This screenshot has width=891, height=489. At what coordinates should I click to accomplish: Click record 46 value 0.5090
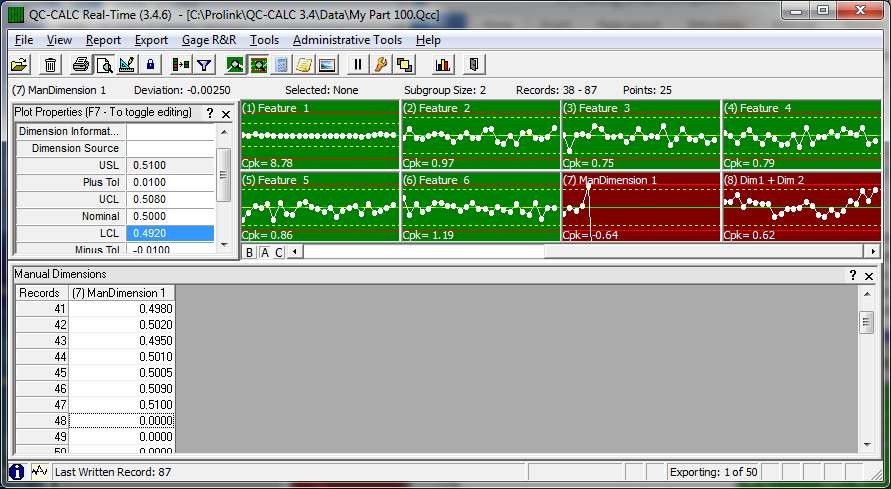pyautogui.click(x=122, y=389)
